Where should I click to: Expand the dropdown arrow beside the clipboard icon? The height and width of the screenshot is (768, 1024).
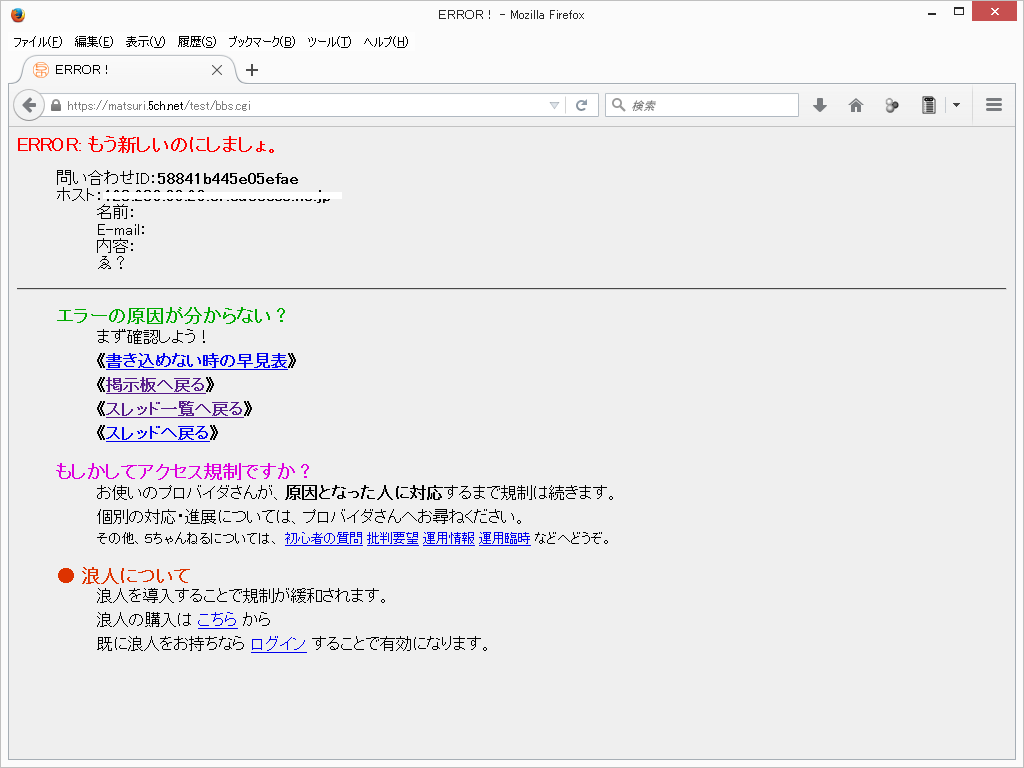coord(956,105)
